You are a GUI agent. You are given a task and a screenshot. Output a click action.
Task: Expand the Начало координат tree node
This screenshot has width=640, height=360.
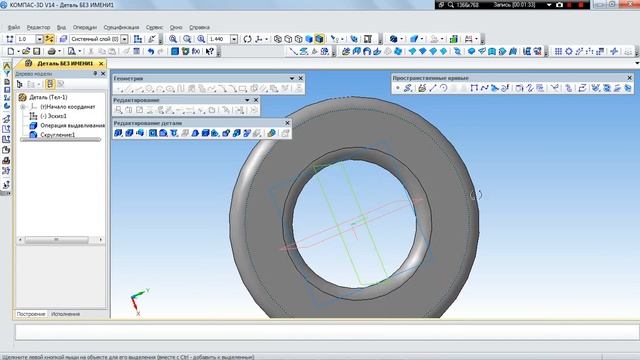coord(23,107)
